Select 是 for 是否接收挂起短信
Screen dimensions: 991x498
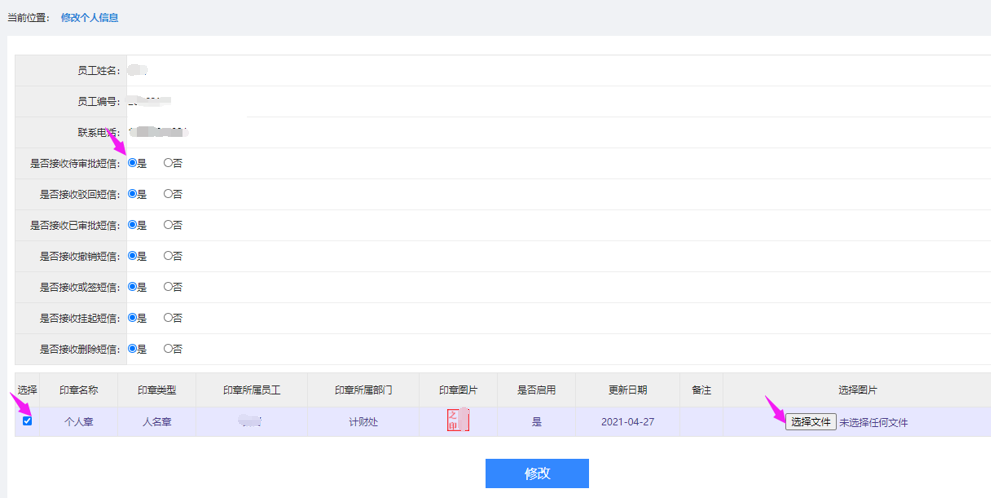coord(132,318)
